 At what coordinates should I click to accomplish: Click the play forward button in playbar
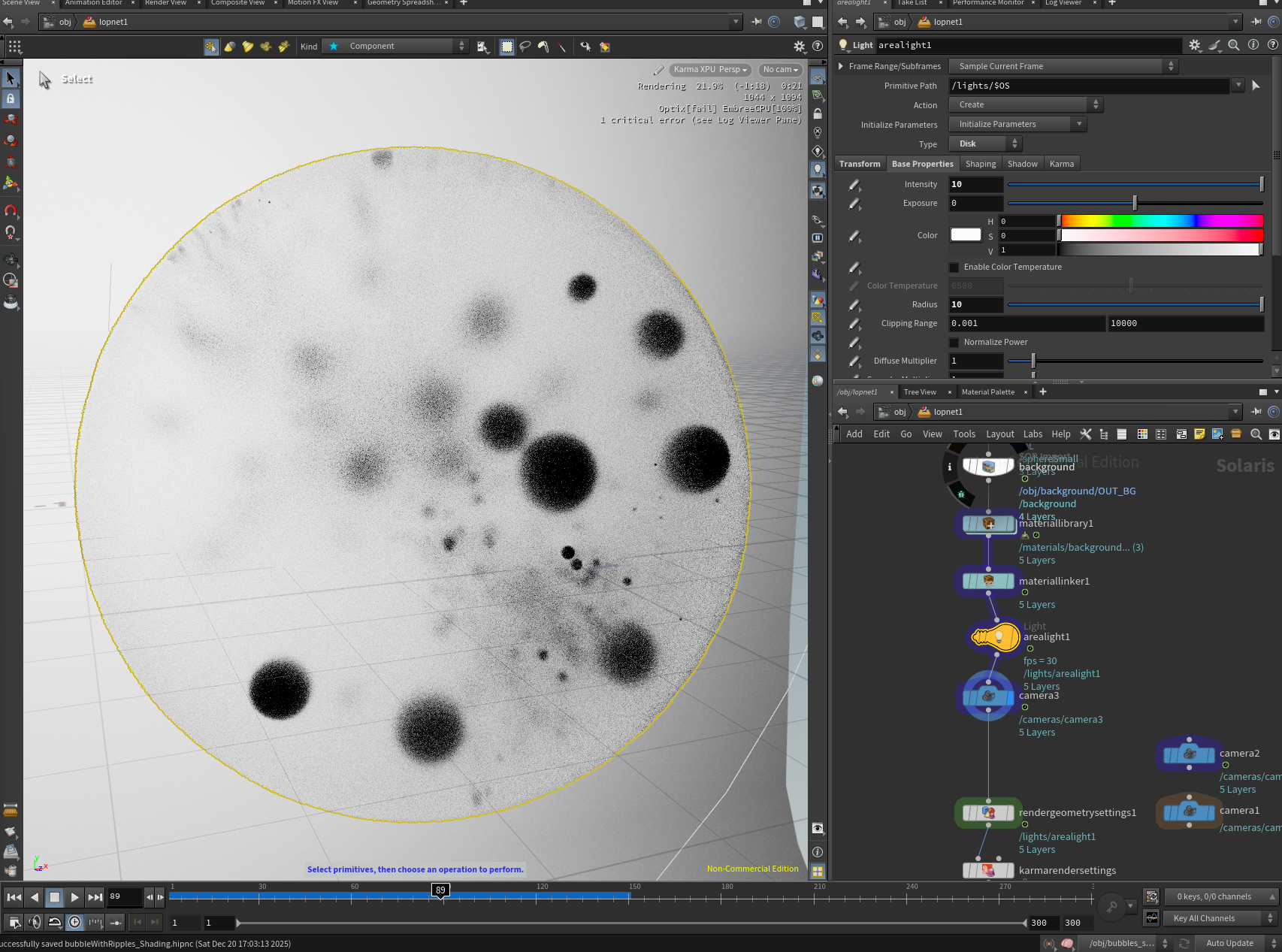pyautogui.click(x=74, y=897)
